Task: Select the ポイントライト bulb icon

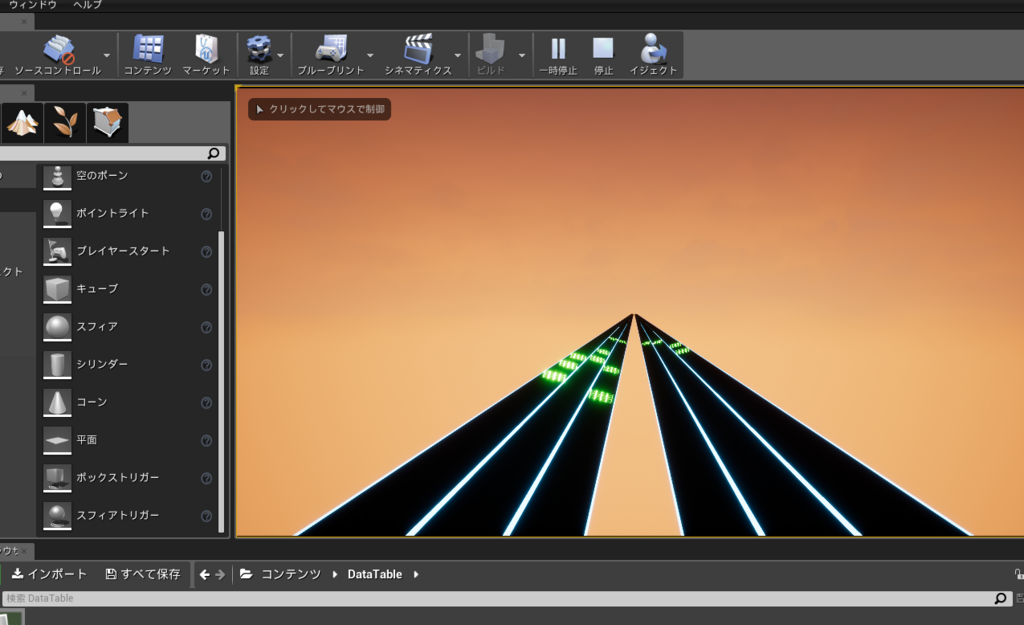Action: [57, 214]
